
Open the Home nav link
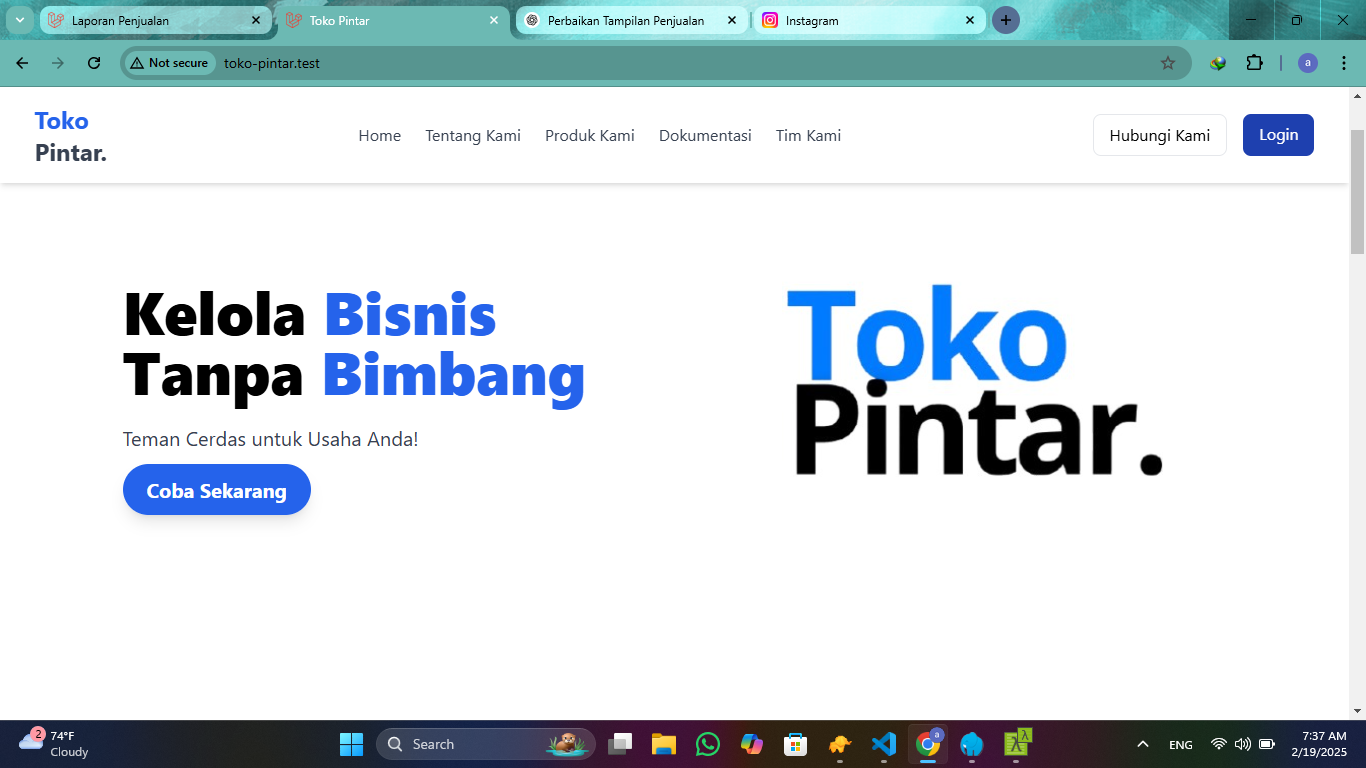click(380, 136)
